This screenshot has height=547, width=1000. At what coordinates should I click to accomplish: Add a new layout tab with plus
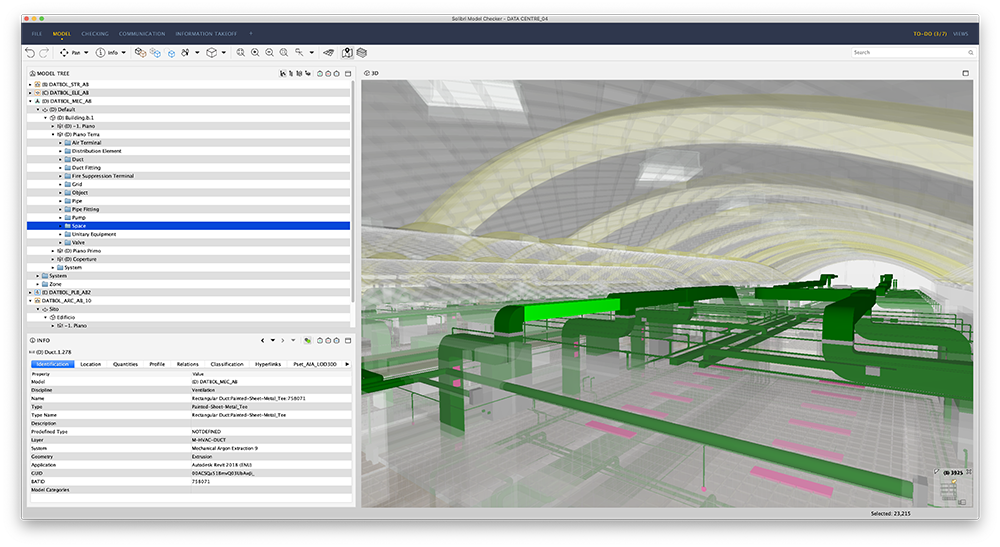pos(251,34)
